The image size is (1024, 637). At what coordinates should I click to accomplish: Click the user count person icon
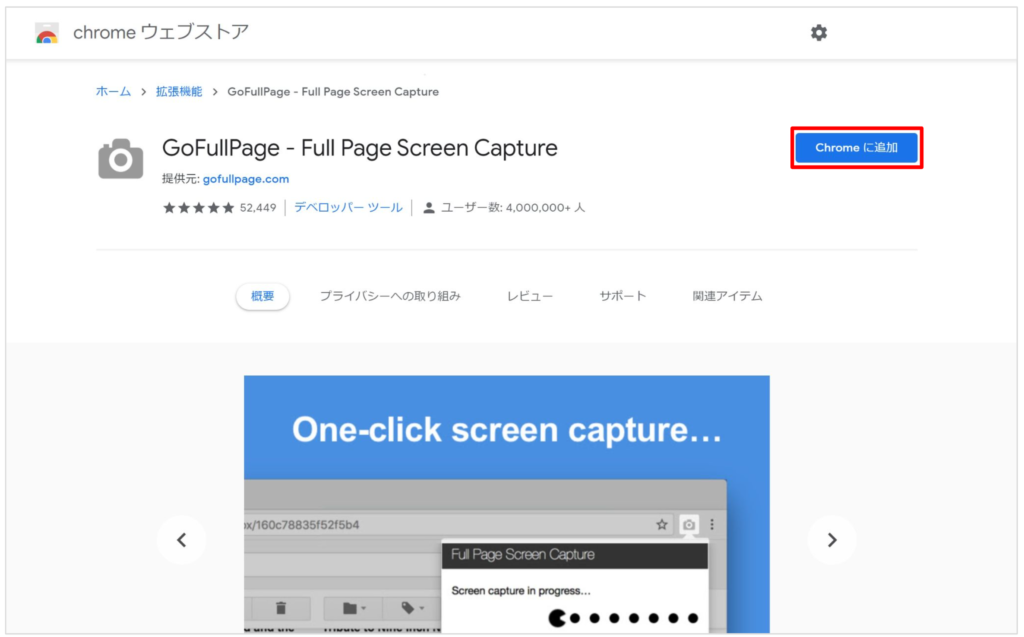click(x=428, y=208)
